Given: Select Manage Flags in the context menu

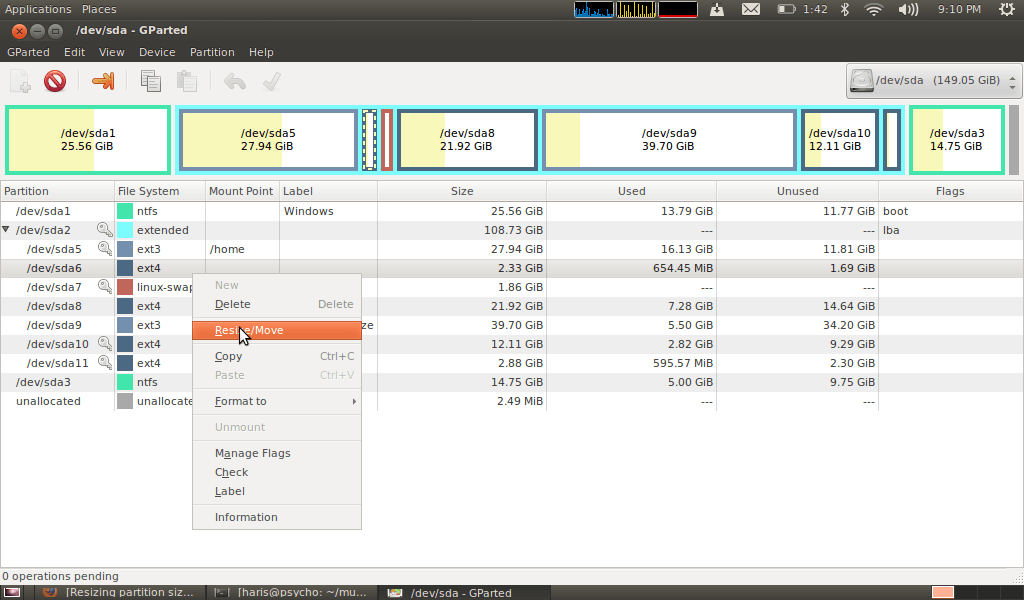Looking at the screenshot, I should coord(252,453).
